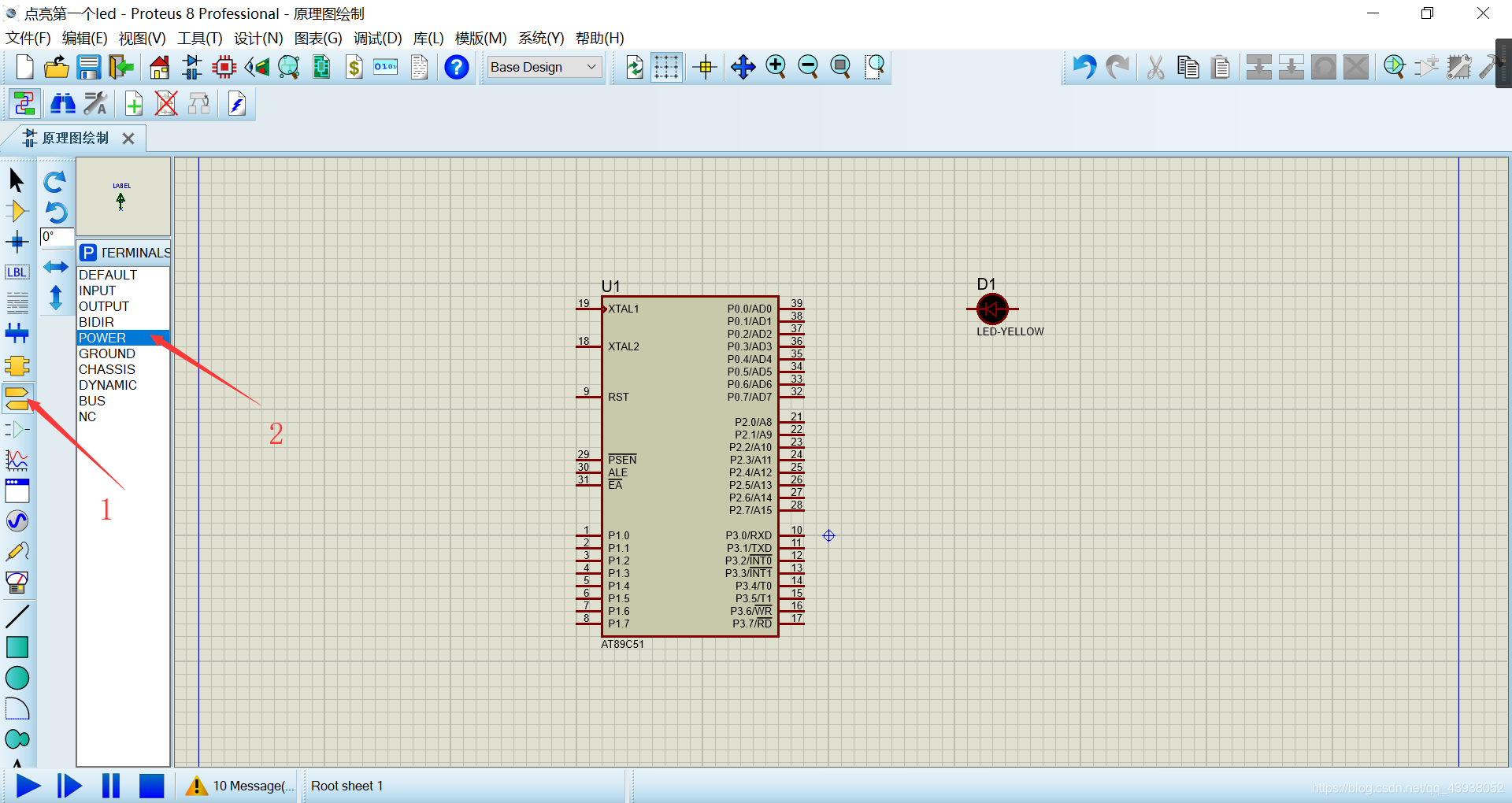This screenshot has height=803, width=1512.
Task: Remove sheet with red X icon
Action: point(165,103)
